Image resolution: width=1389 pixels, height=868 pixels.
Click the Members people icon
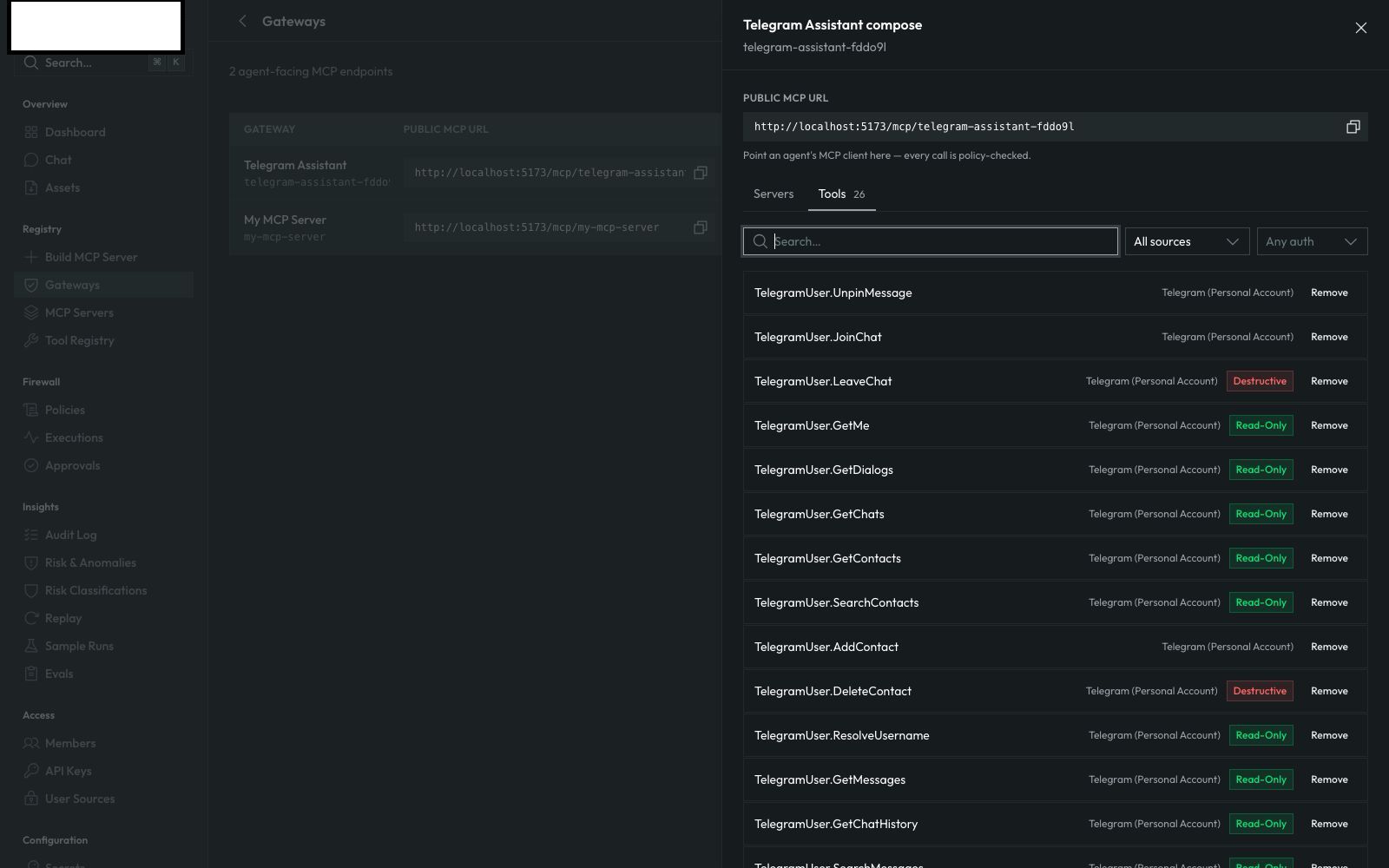tap(31, 743)
